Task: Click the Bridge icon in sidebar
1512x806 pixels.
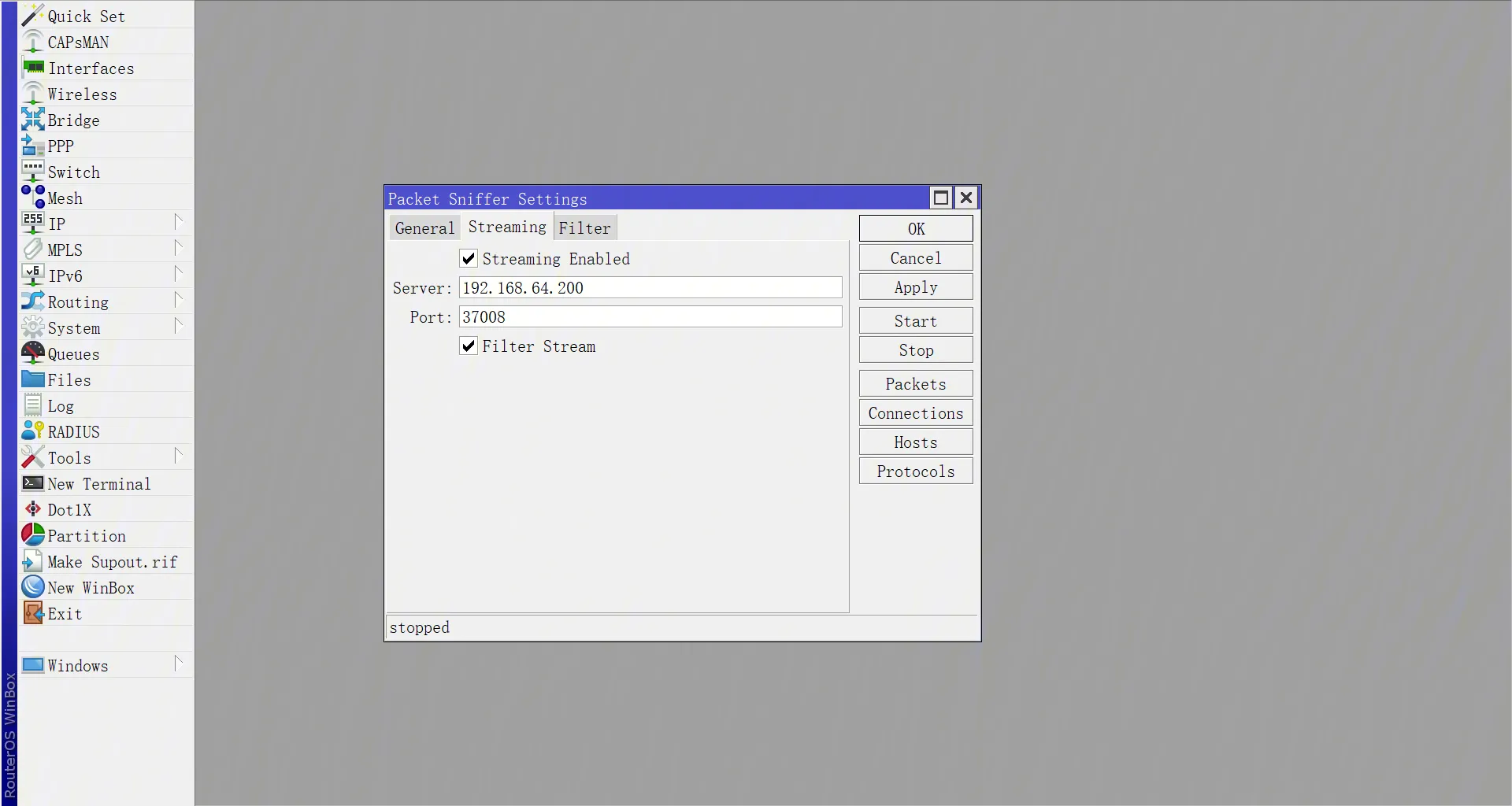Action: coord(33,120)
